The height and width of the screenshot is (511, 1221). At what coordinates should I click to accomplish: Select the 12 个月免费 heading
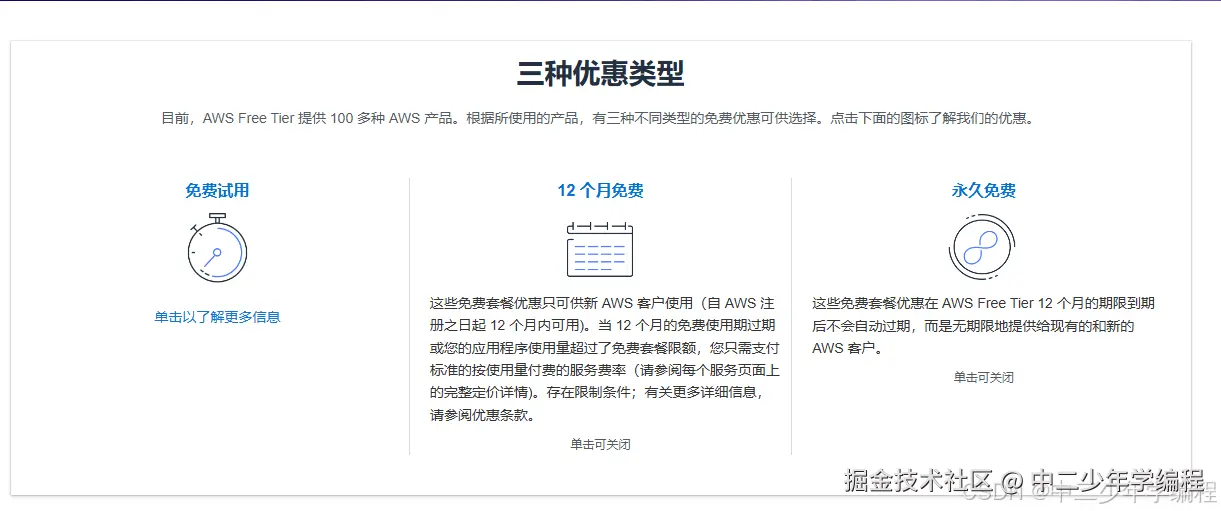coord(600,190)
